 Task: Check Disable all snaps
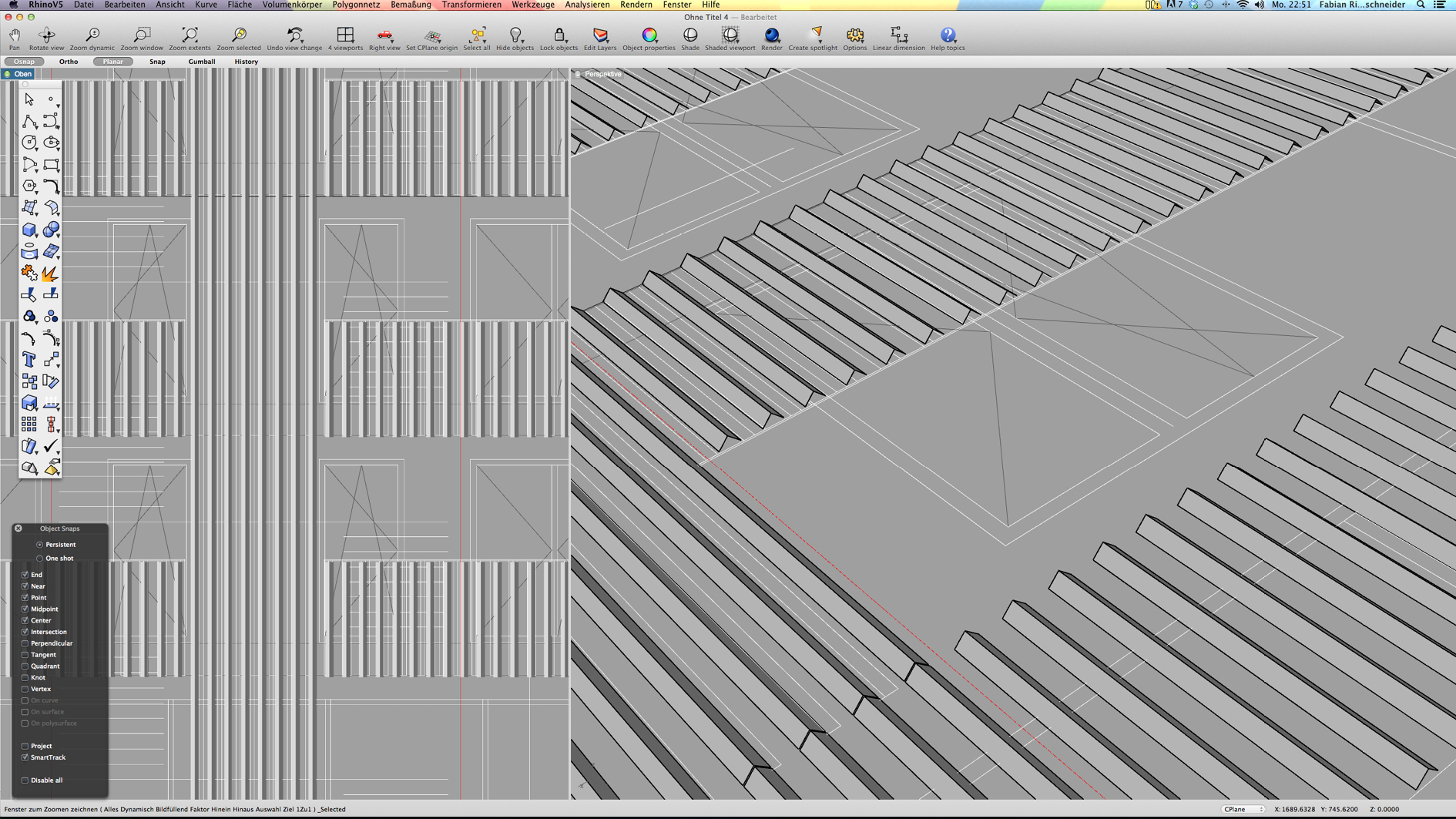pyautogui.click(x=25, y=780)
